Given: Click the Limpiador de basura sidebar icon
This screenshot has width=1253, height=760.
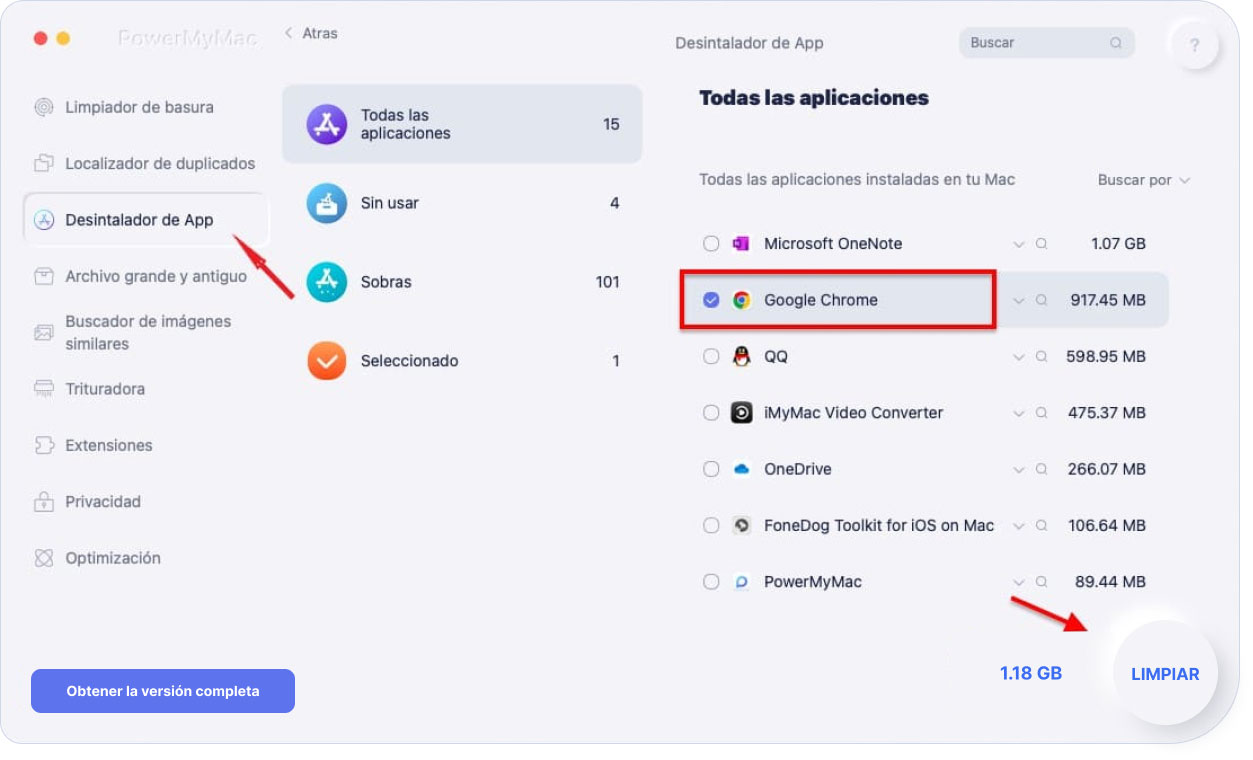Looking at the screenshot, I should tap(44, 108).
